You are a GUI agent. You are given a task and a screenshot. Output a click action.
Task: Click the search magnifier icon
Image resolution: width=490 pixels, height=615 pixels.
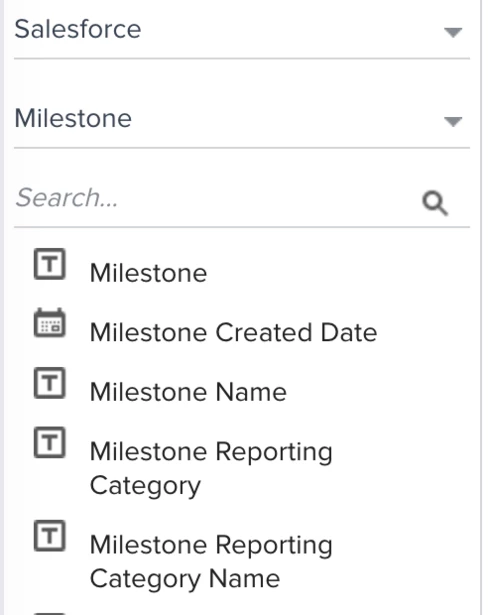[x=435, y=203]
